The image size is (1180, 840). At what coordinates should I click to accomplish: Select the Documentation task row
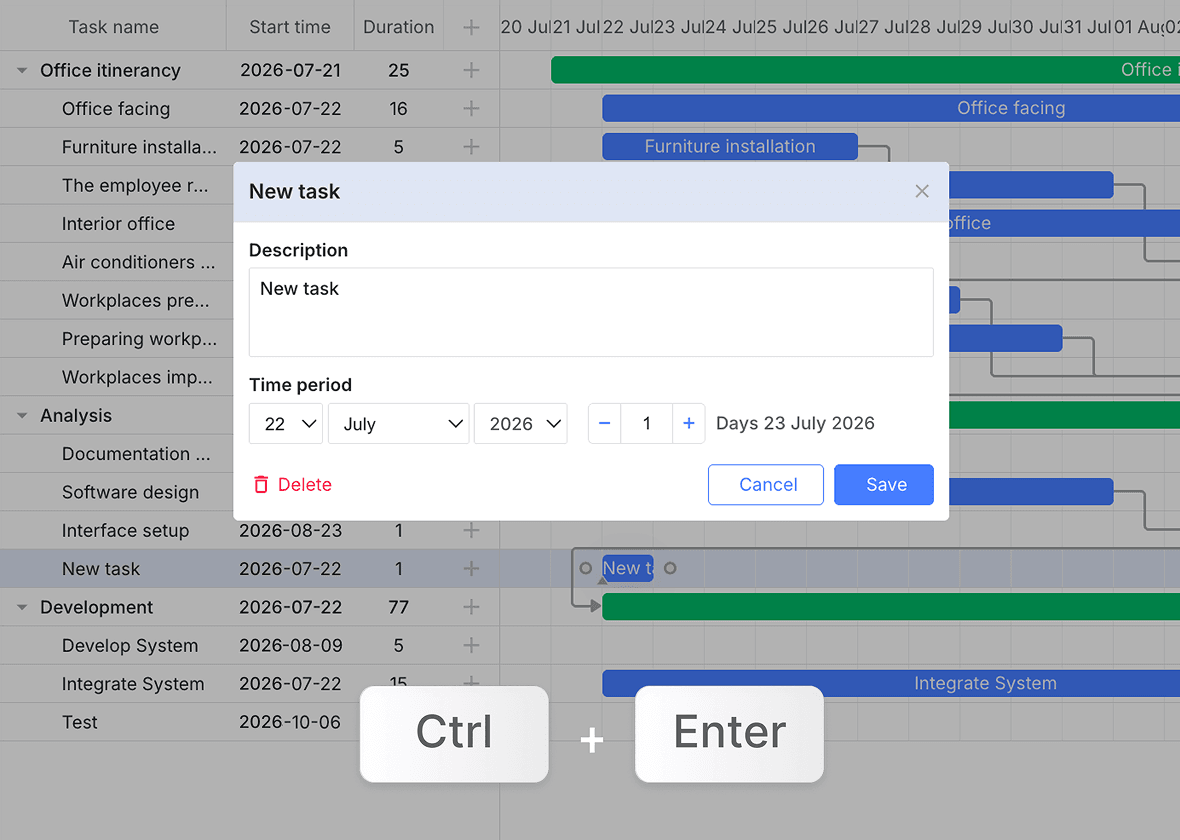pyautogui.click(x=117, y=454)
